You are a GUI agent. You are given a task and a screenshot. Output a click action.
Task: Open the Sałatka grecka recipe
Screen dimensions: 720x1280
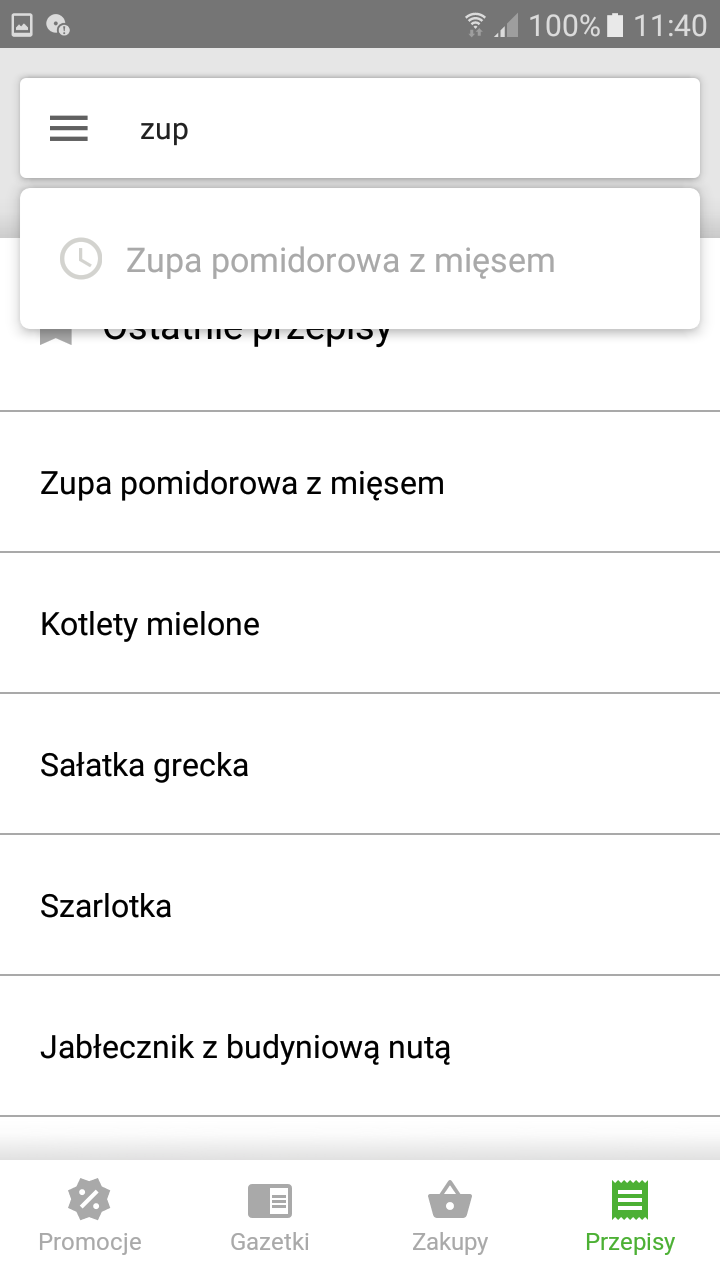pyautogui.click(x=144, y=765)
